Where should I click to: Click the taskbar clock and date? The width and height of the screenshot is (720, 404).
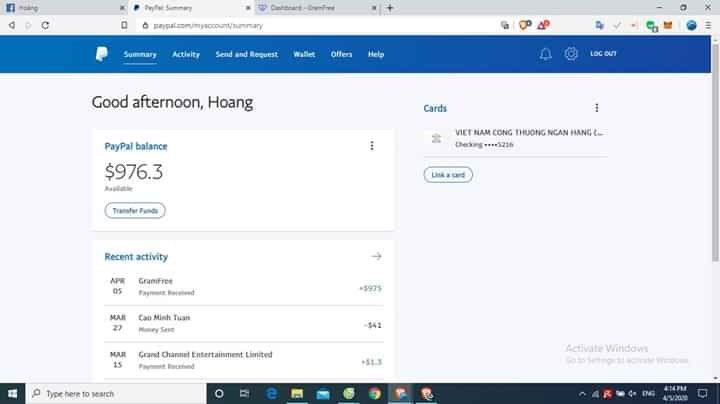point(675,393)
